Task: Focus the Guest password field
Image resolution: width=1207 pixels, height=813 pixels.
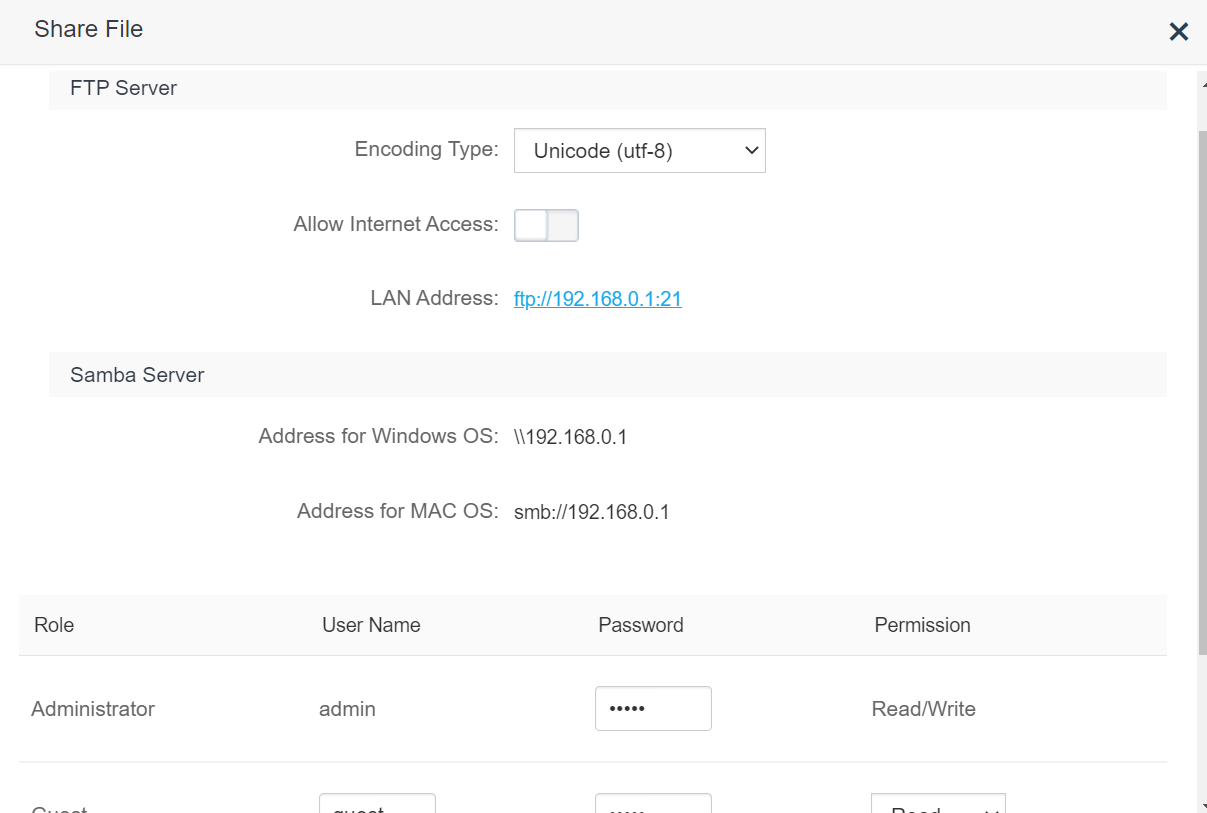Action: coord(653,805)
